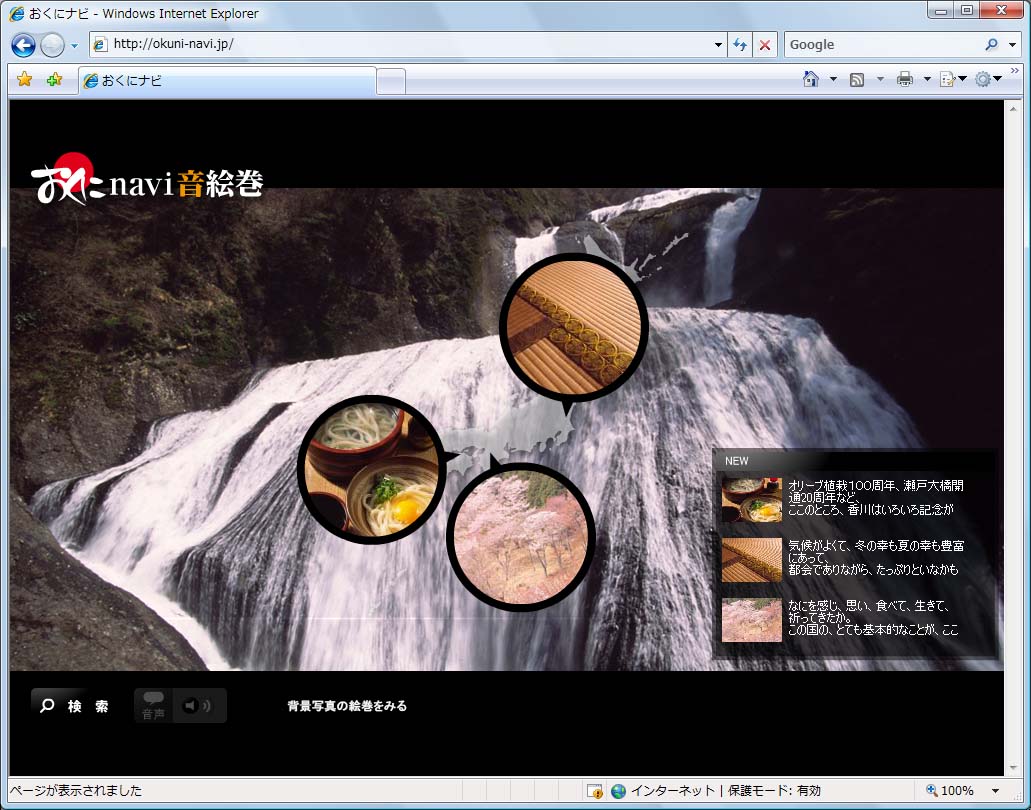Click the Print icon
Screen dimensions: 1031x810
point(905,79)
